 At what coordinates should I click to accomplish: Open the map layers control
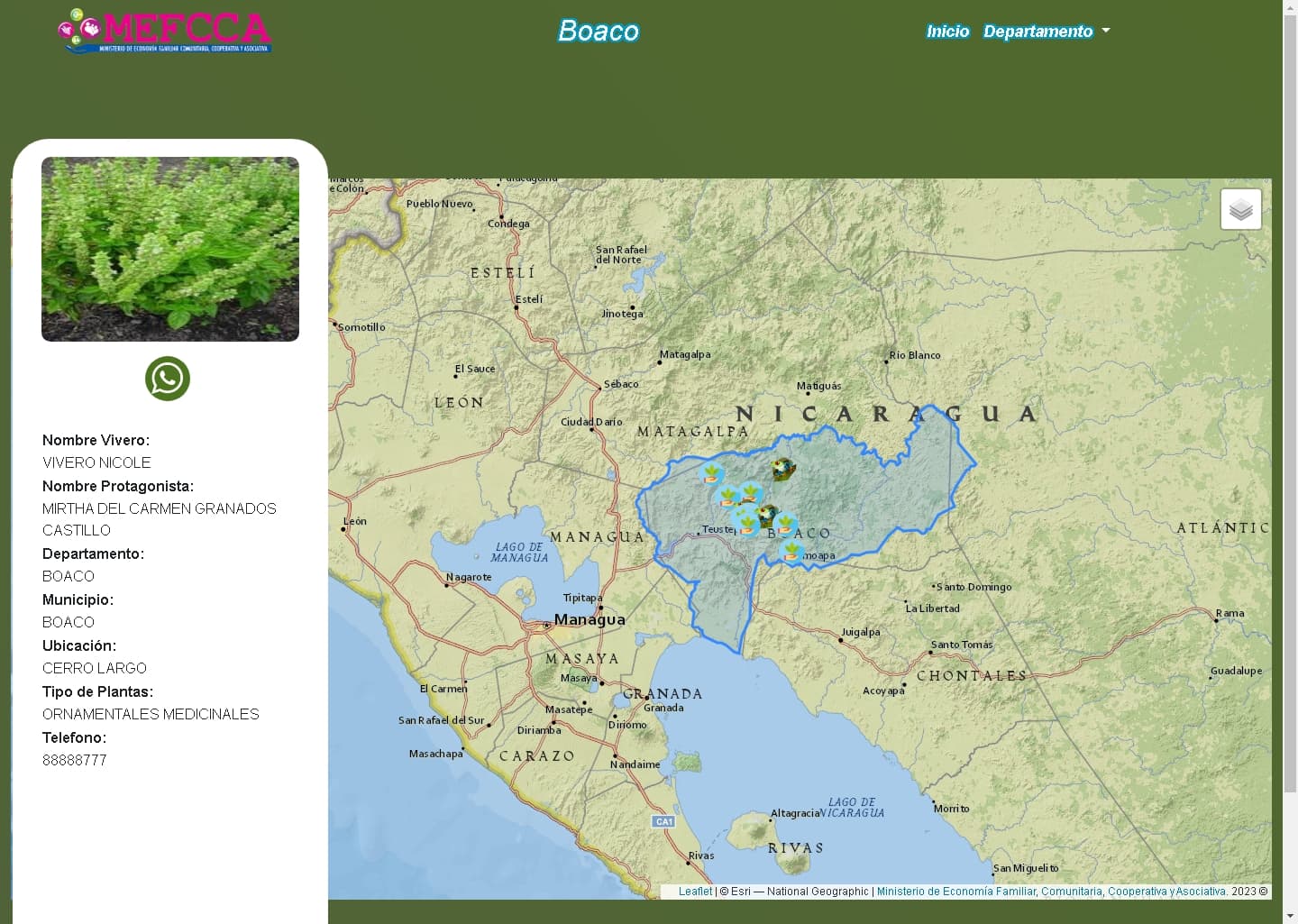coord(1240,209)
